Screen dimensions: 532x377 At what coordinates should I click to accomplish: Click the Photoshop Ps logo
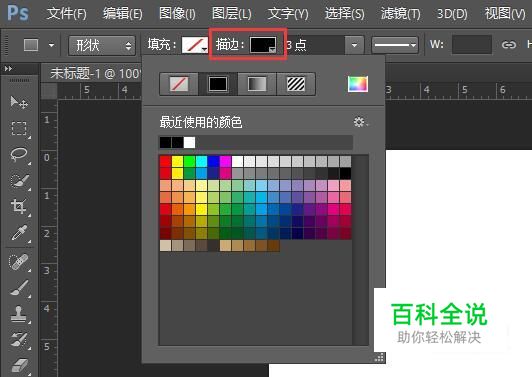pos(18,13)
